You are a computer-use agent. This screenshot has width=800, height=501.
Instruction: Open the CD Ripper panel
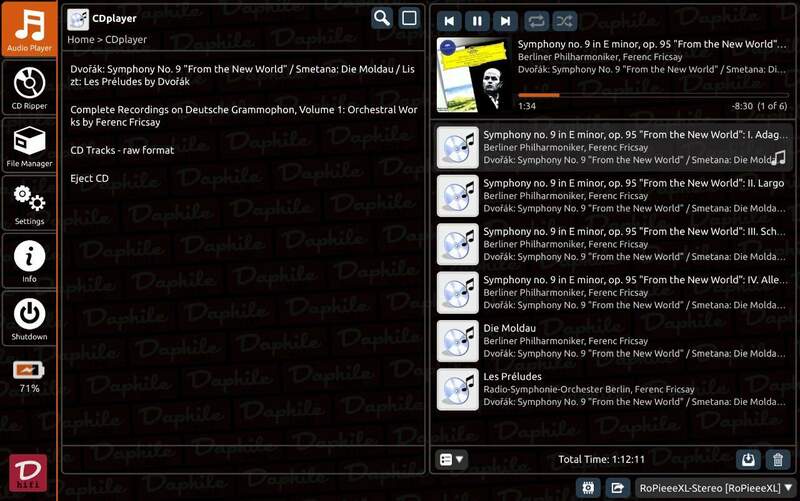click(x=29, y=87)
